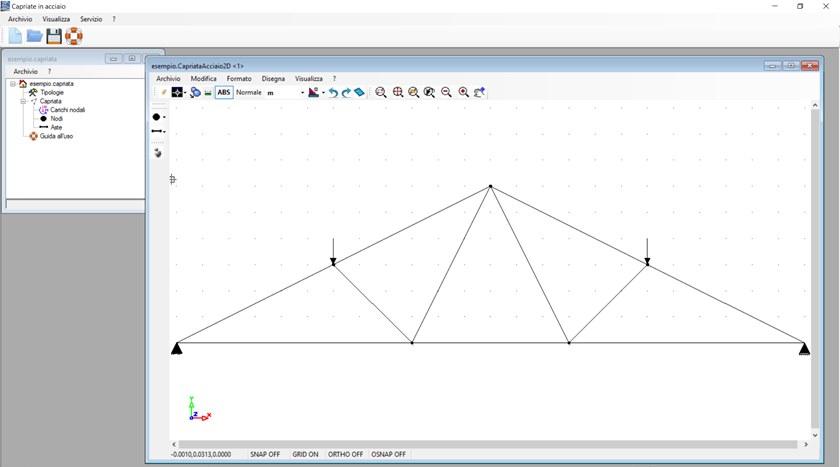Open Guida all'uso from the tree
The image size is (840, 467).
[56, 136]
